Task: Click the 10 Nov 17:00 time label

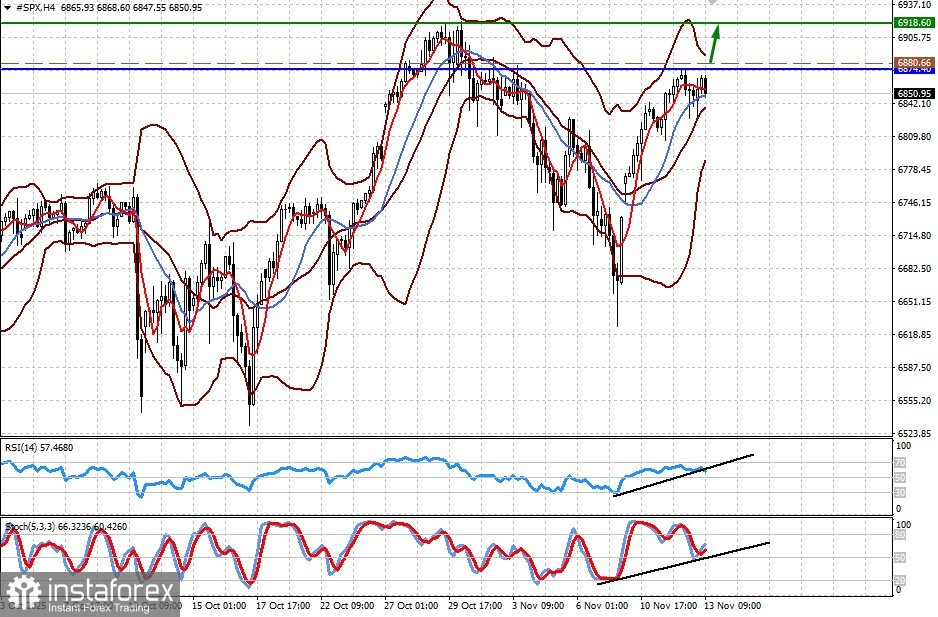Action: 668,606
